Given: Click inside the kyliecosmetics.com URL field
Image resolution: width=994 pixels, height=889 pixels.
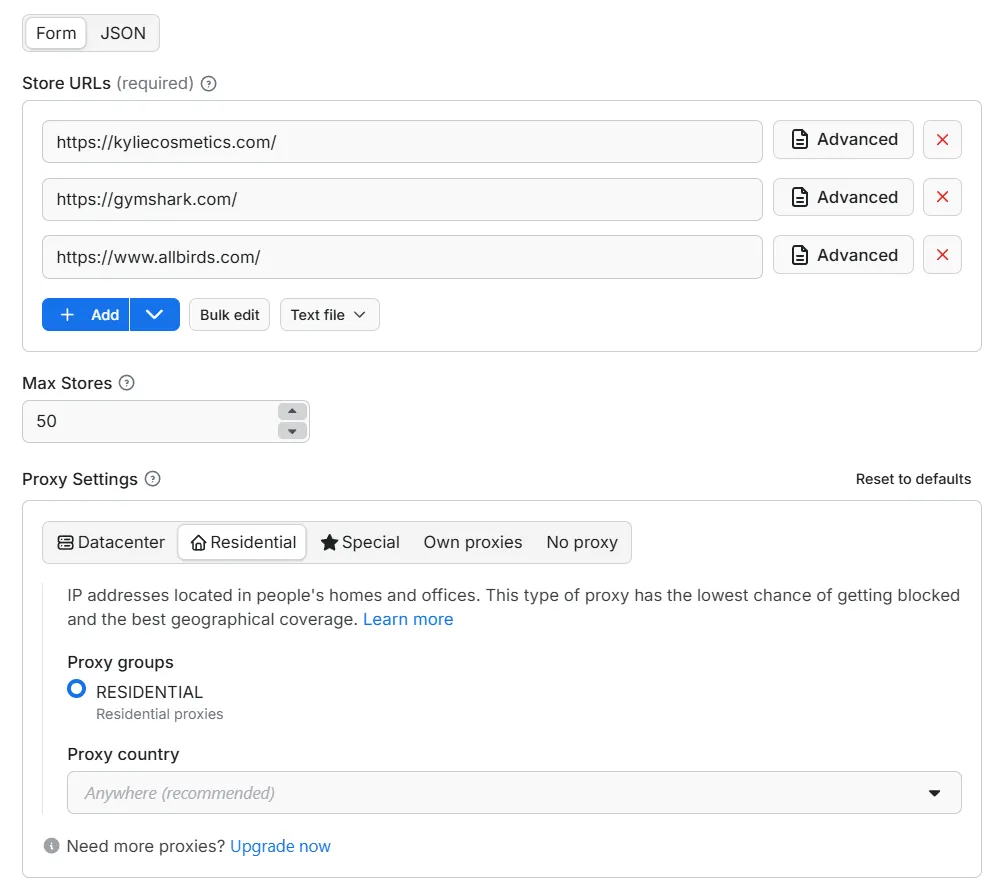Looking at the screenshot, I should pyautogui.click(x=400, y=139).
